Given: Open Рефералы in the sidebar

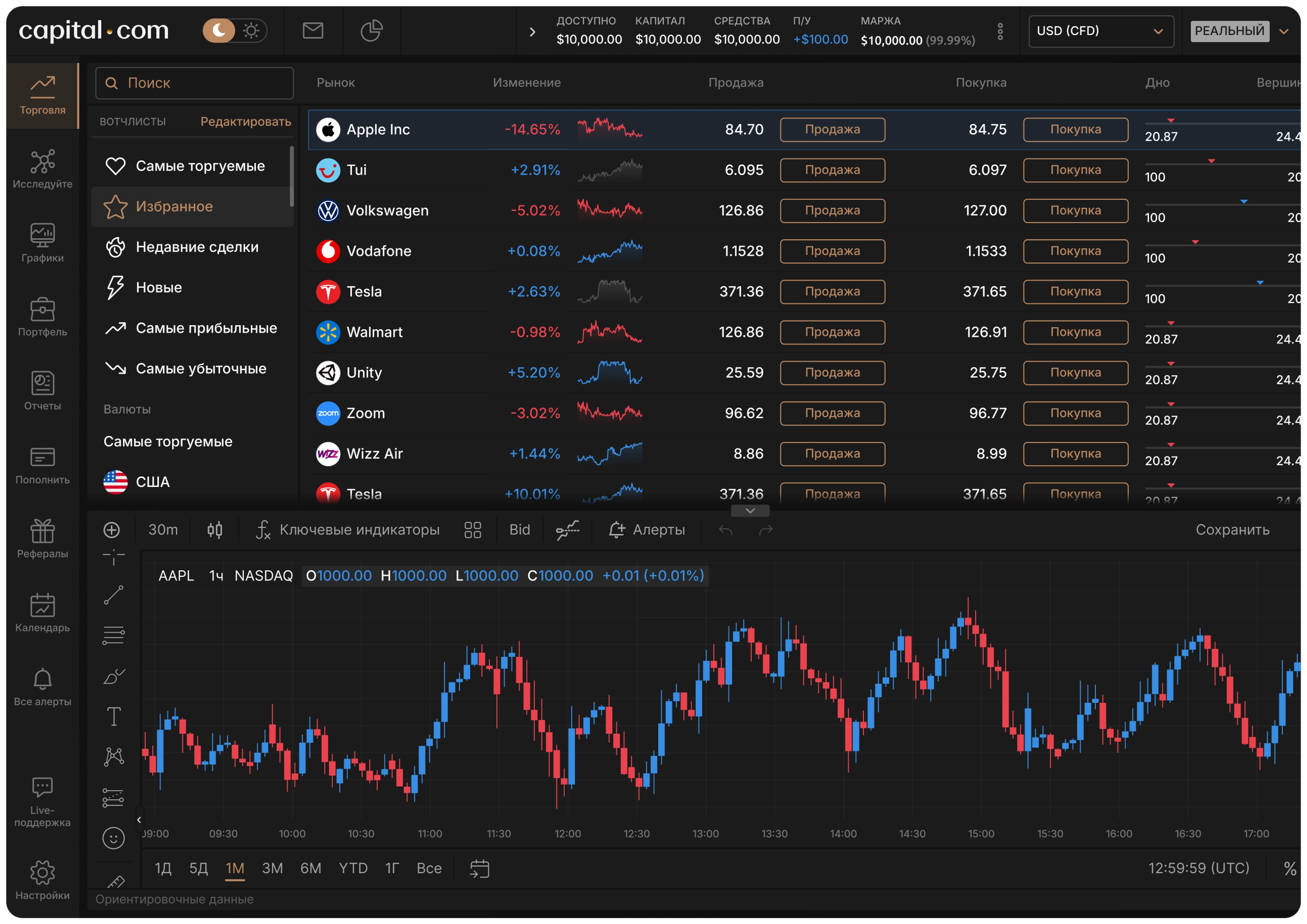Looking at the screenshot, I should (43, 539).
